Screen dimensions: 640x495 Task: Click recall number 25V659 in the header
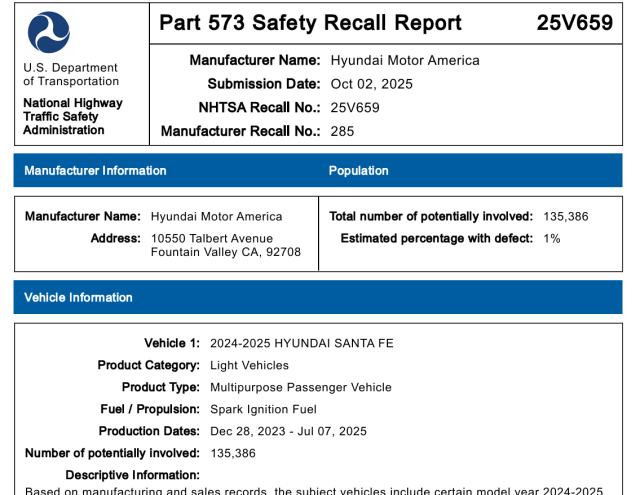pyautogui.click(x=574, y=23)
